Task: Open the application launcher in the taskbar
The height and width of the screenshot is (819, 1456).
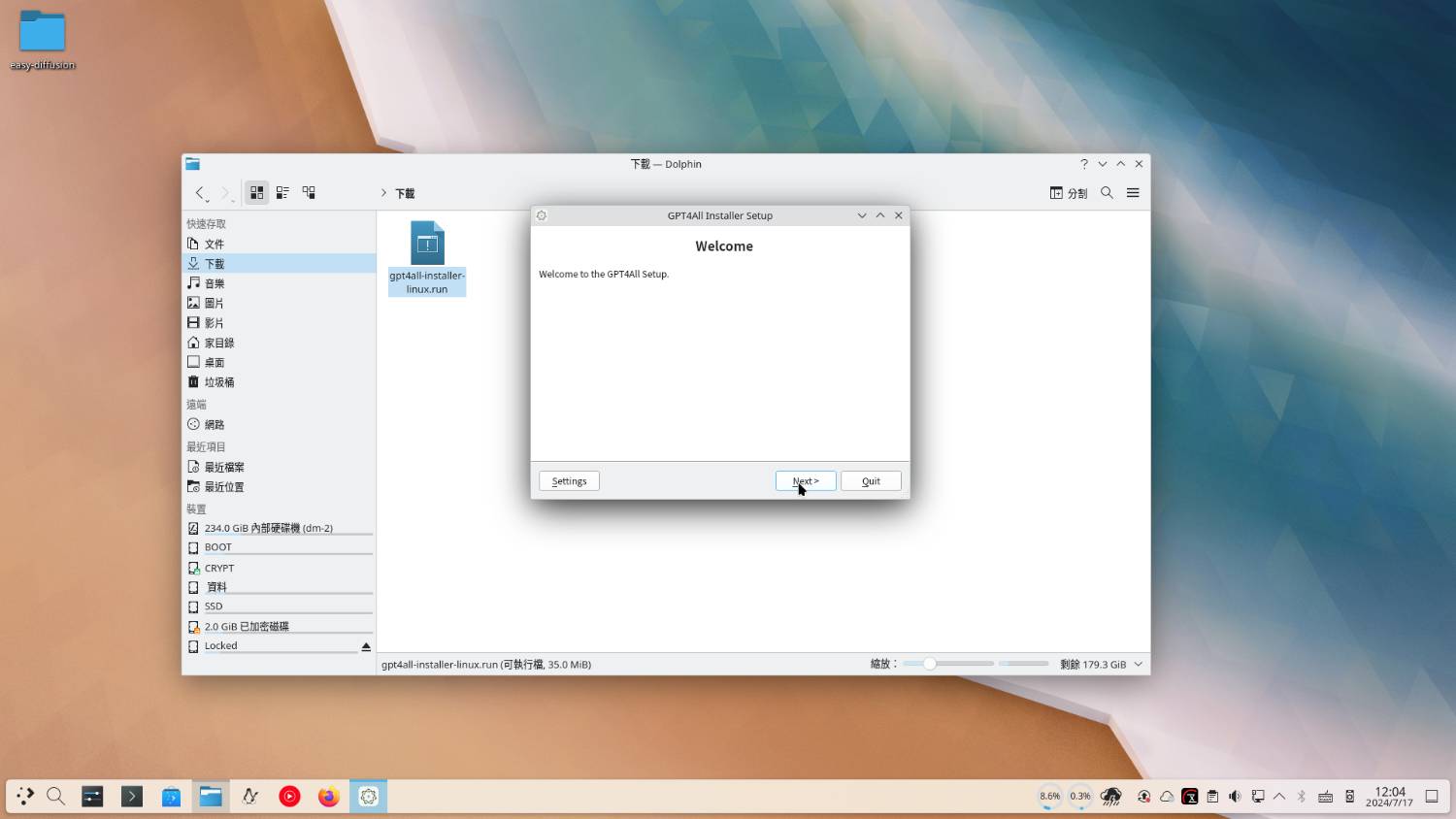Action: pyautogui.click(x=25, y=797)
